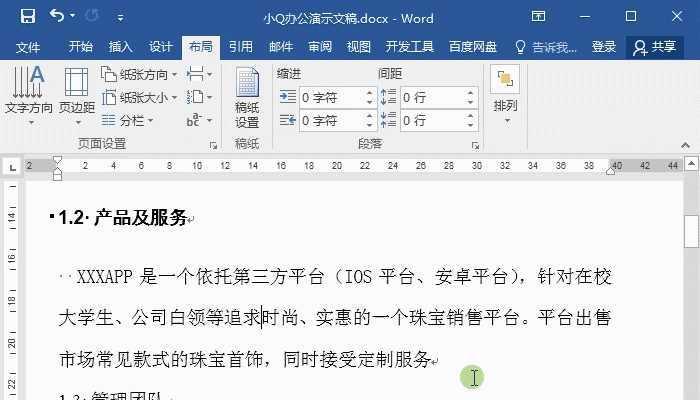Click the first line indent marker on ruler
Image resolution: width=700 pixels, height=400 pixels.
(57, 161)
